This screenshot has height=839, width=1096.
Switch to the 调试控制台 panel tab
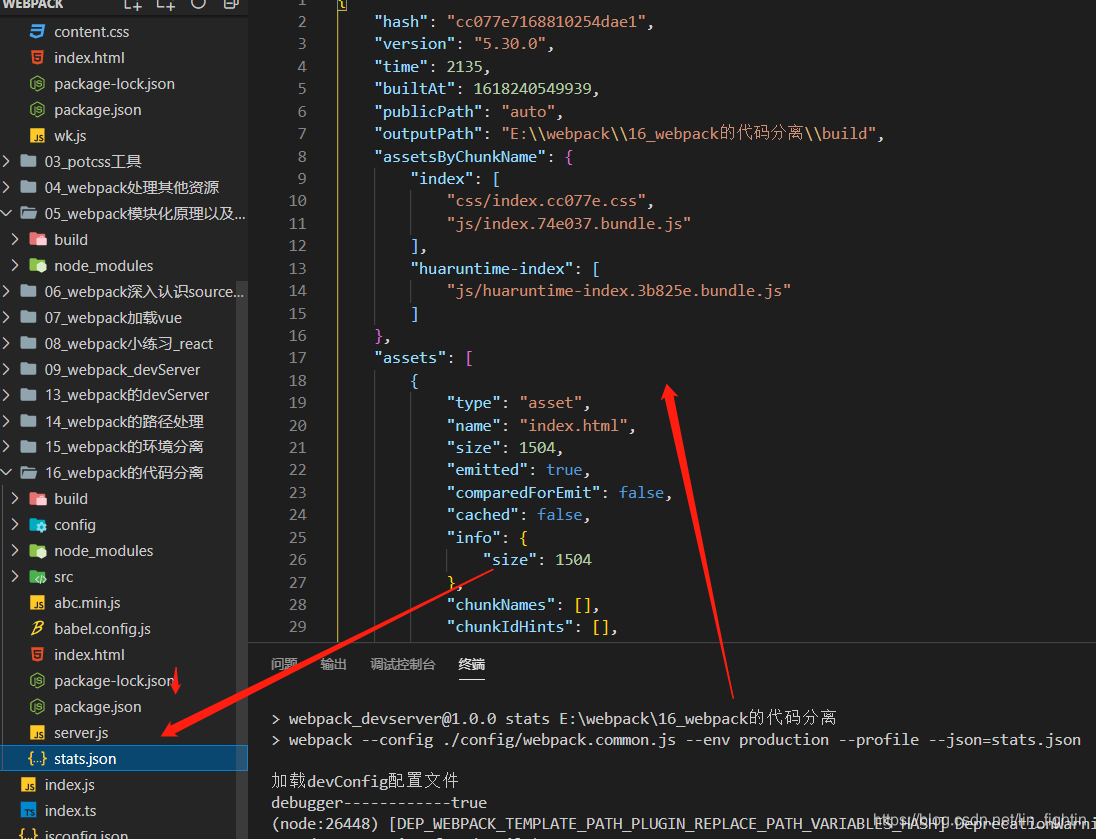click(x=403, y=664)
